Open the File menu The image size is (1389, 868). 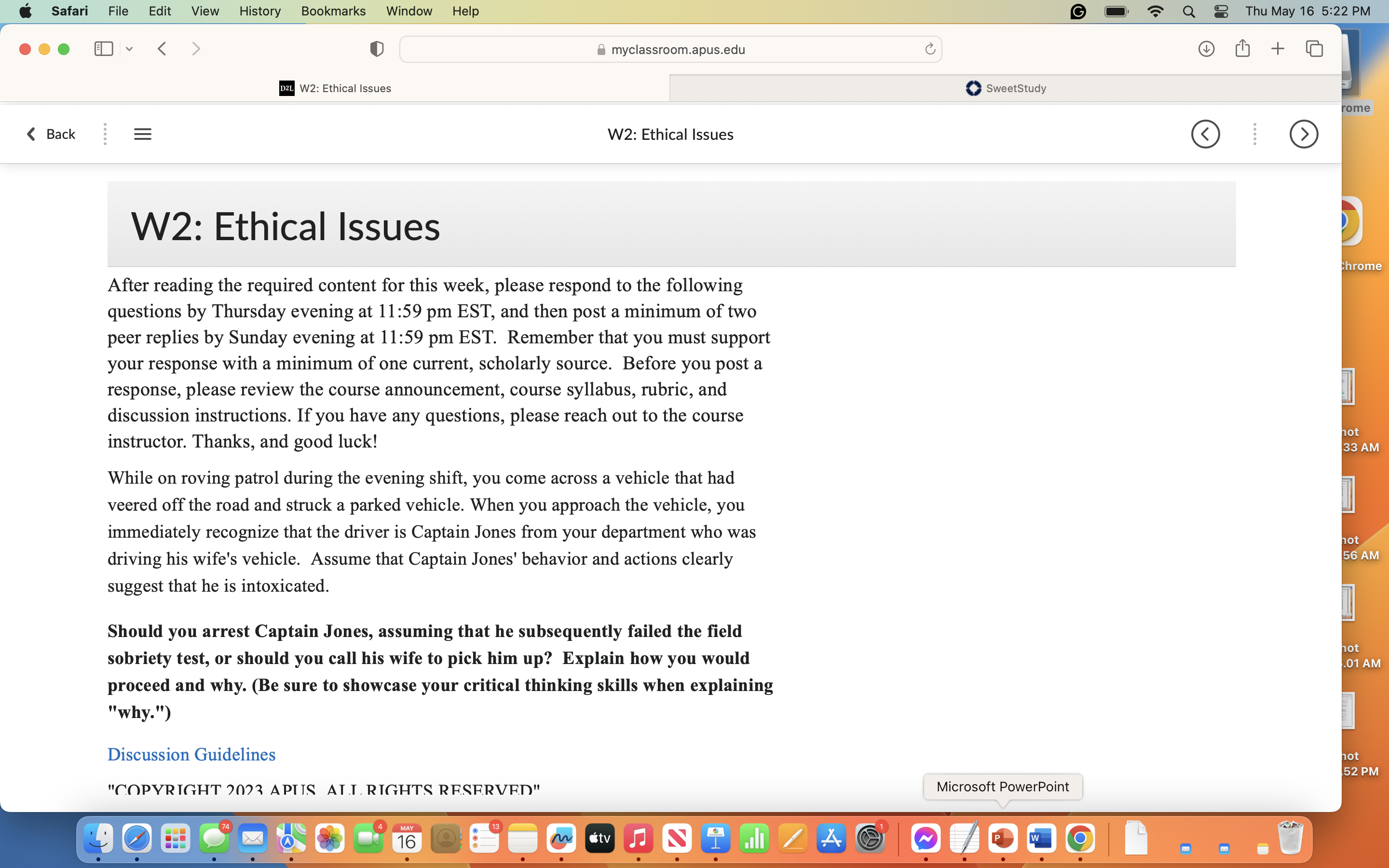[118, 11]
